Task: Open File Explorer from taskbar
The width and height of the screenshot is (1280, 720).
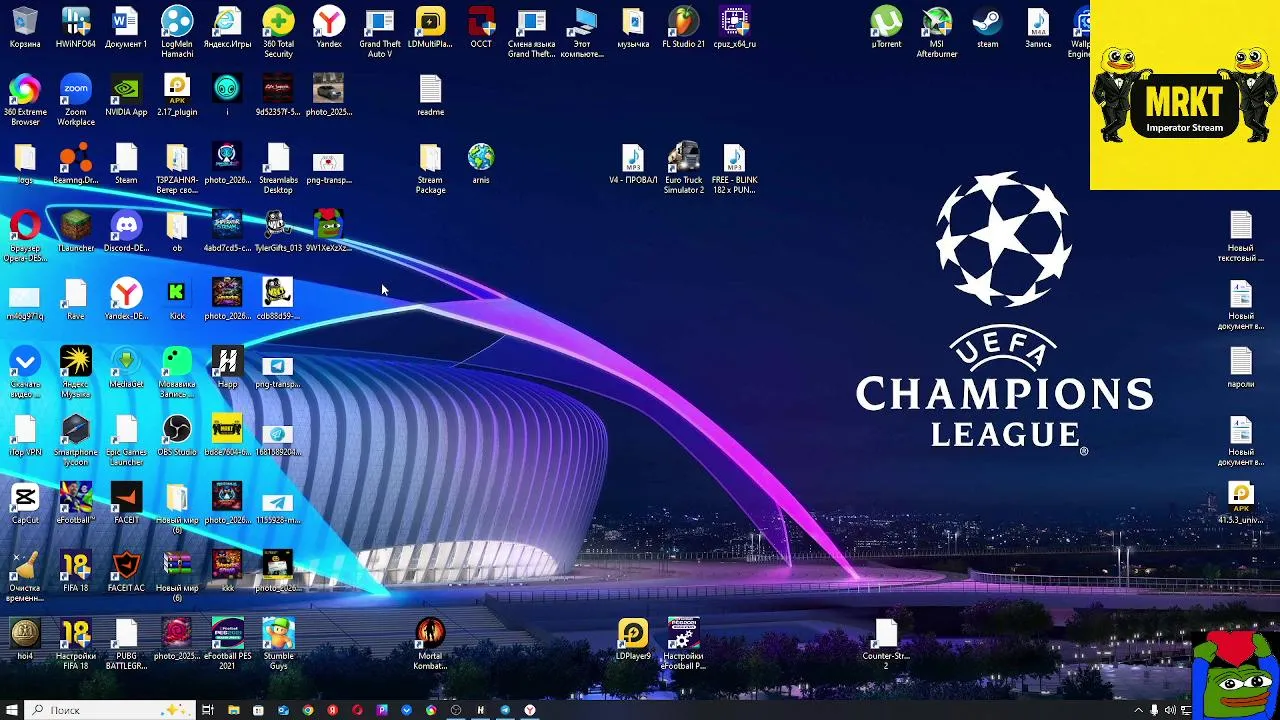Action: pyautogui.click(x=234, y=710)
